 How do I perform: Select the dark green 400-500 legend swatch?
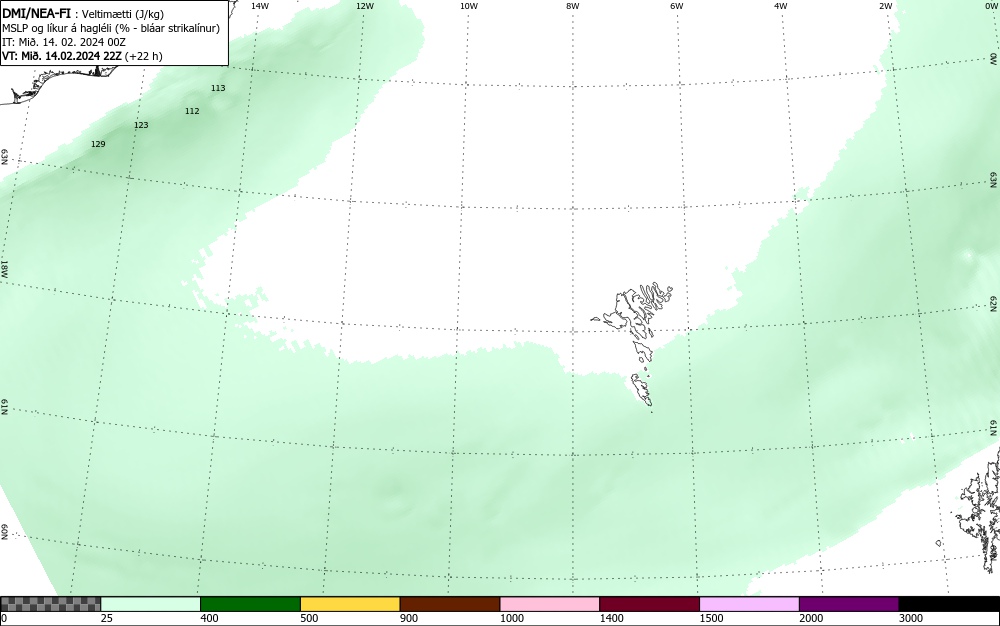pos(250,604)
